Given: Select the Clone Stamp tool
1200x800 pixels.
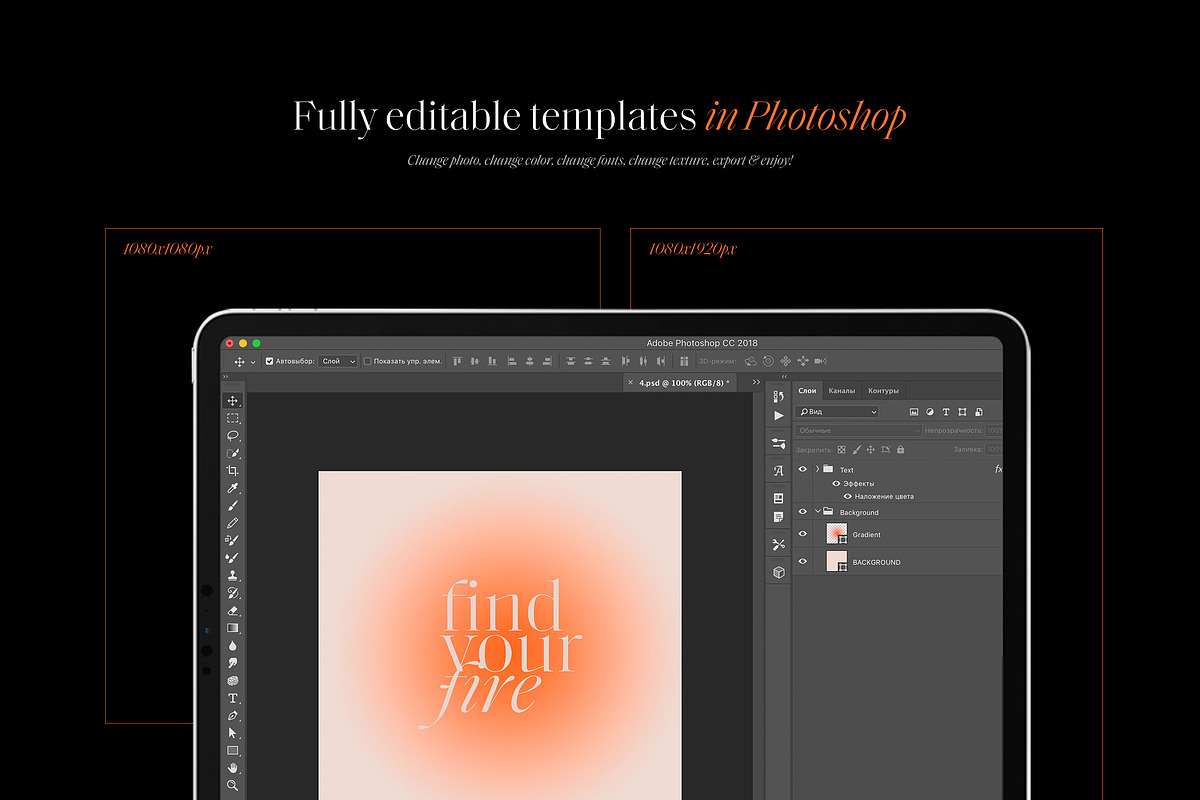Looking at the screenshot, I should pos(233,575).
